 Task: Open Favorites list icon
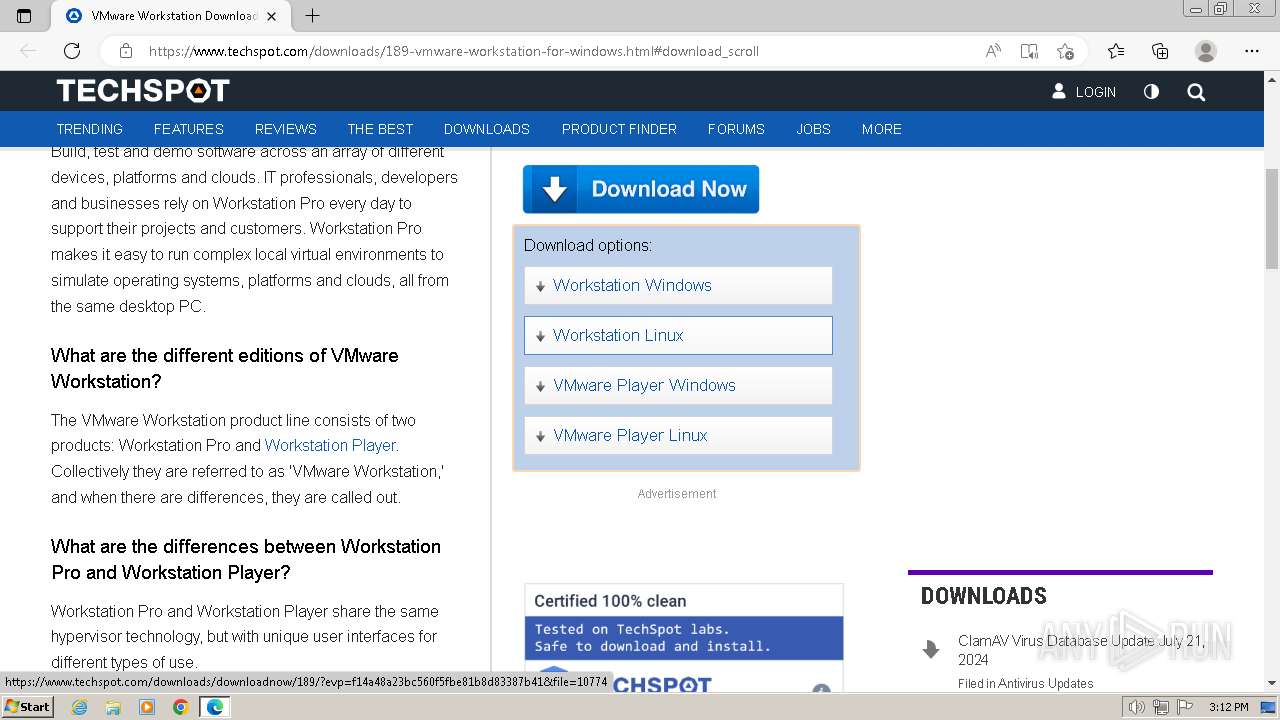1116,51
